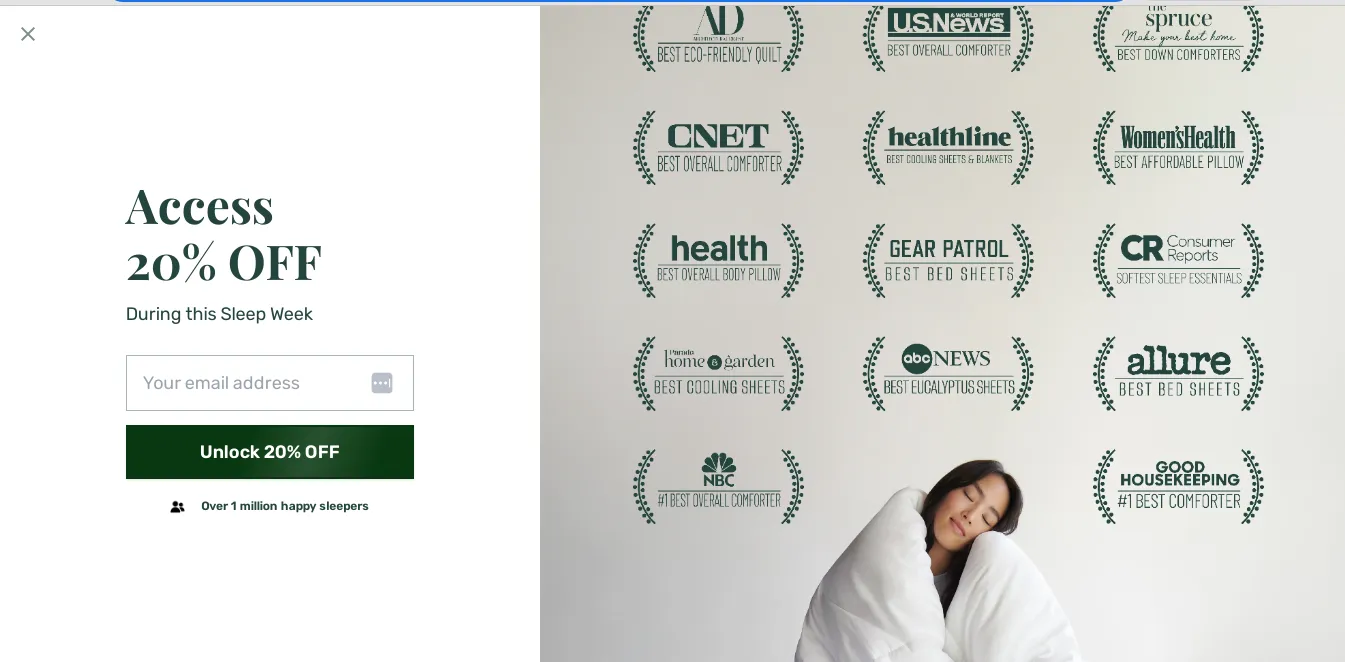
Task: Click the Unlock 20% OFF button
Action: click(x=270, y=452)
